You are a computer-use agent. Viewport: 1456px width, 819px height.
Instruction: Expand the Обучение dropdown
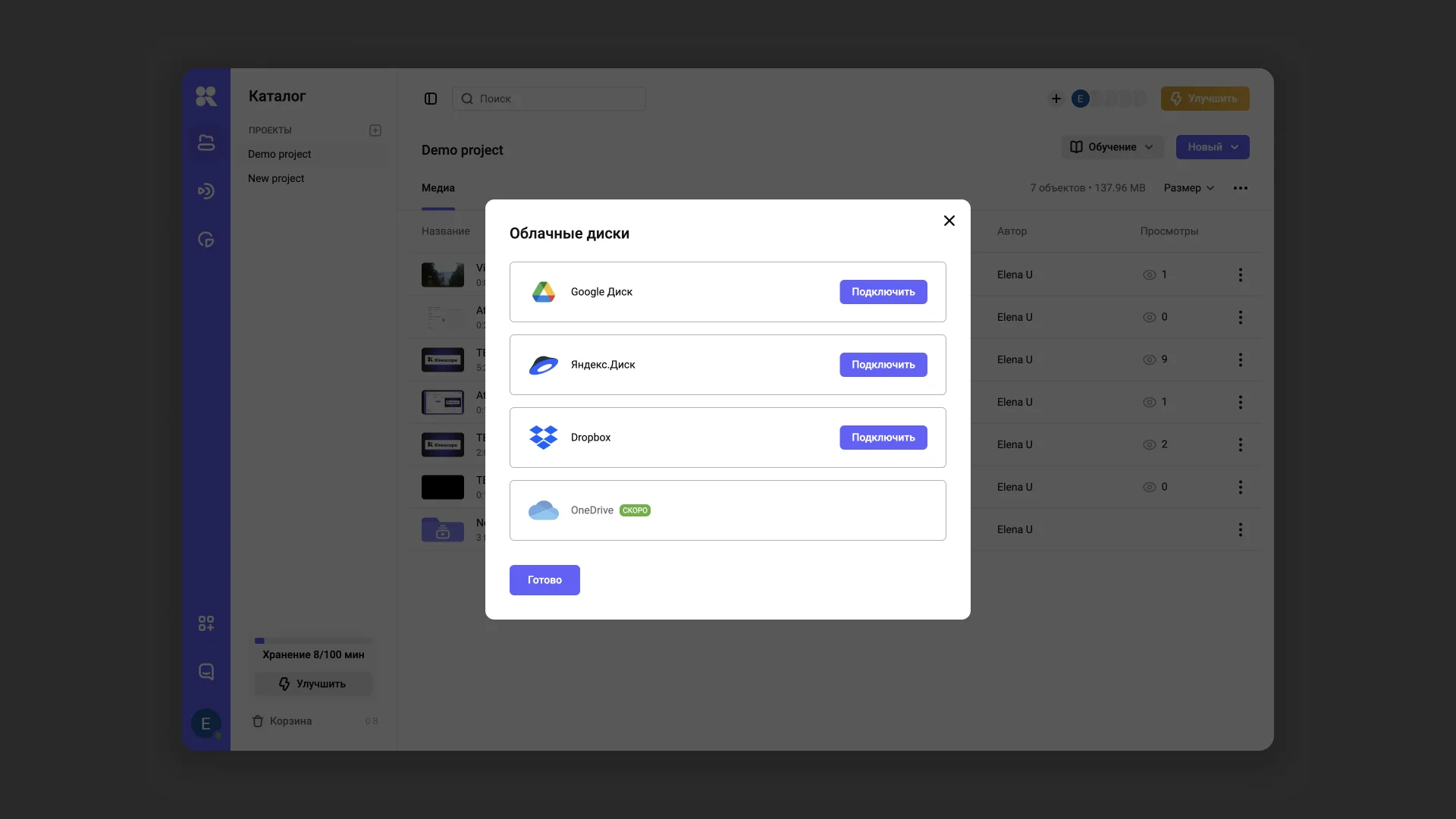tap(1112, 147)
